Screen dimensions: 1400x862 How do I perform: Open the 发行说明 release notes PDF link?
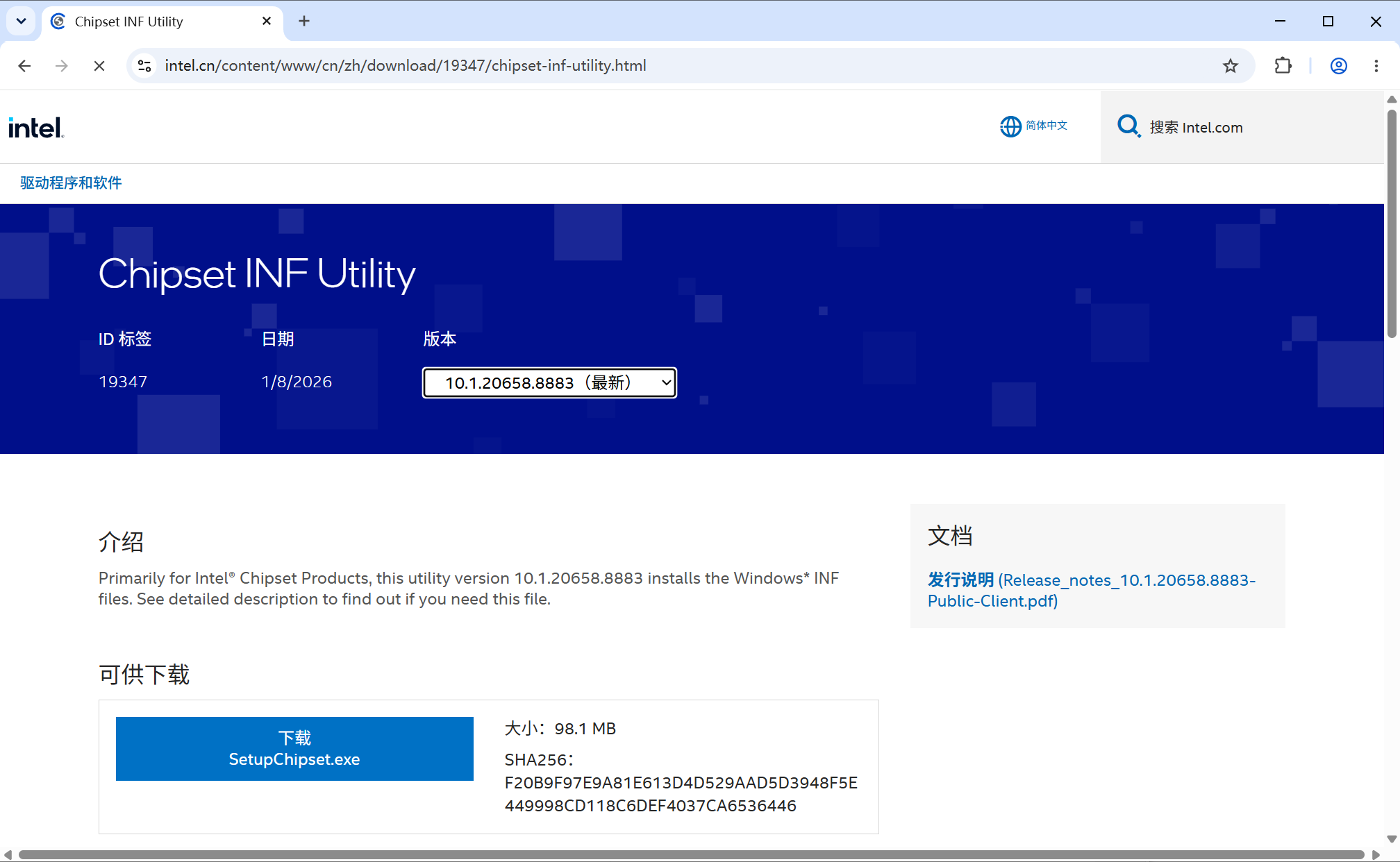click(x=1092, y=590)
